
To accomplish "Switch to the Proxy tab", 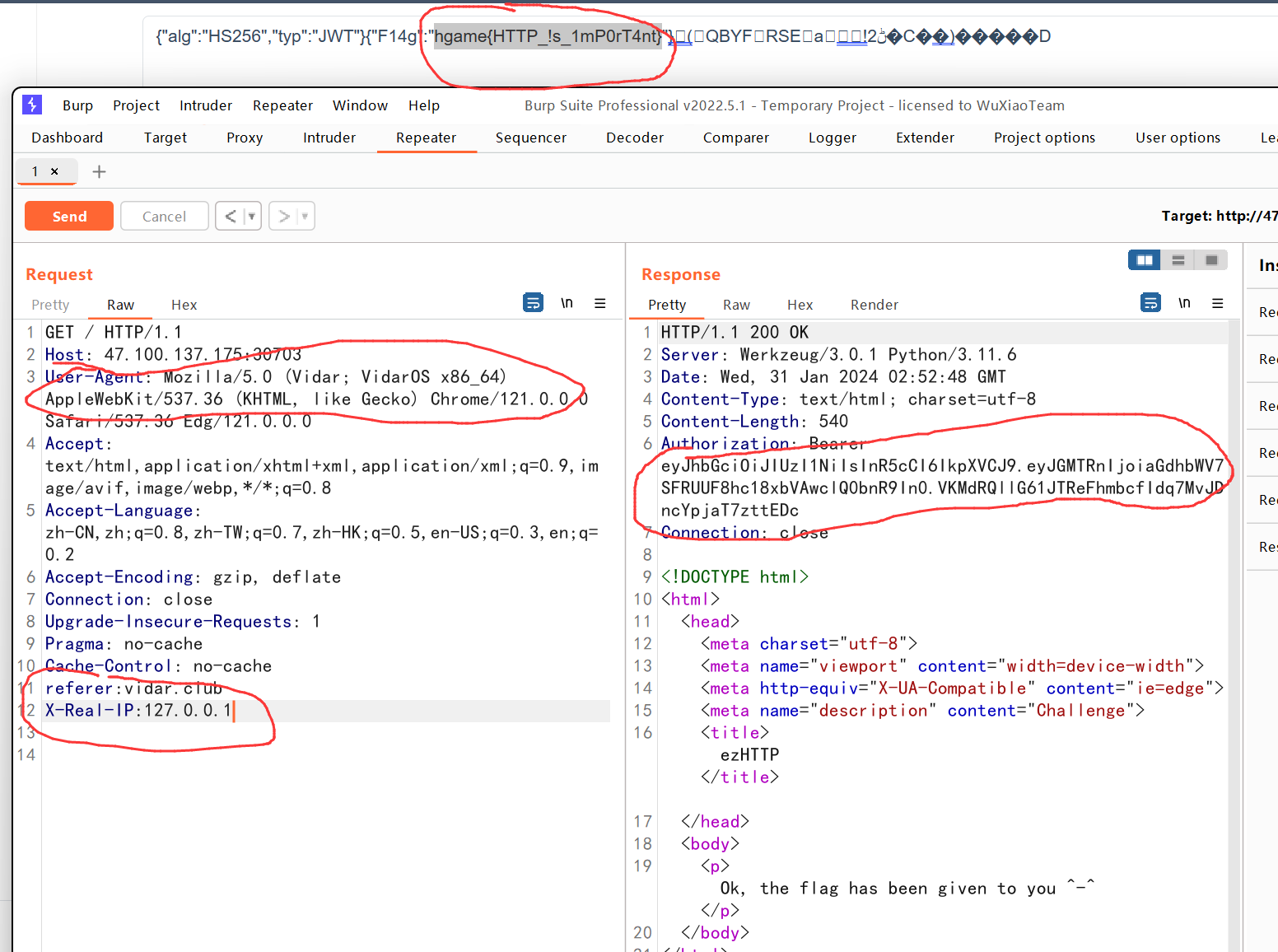I will click(245, 138).
